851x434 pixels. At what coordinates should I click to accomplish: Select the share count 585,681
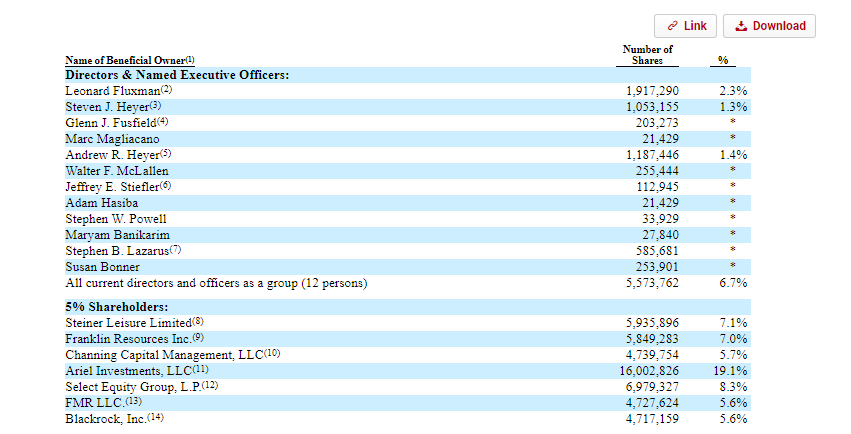point(657,251)
